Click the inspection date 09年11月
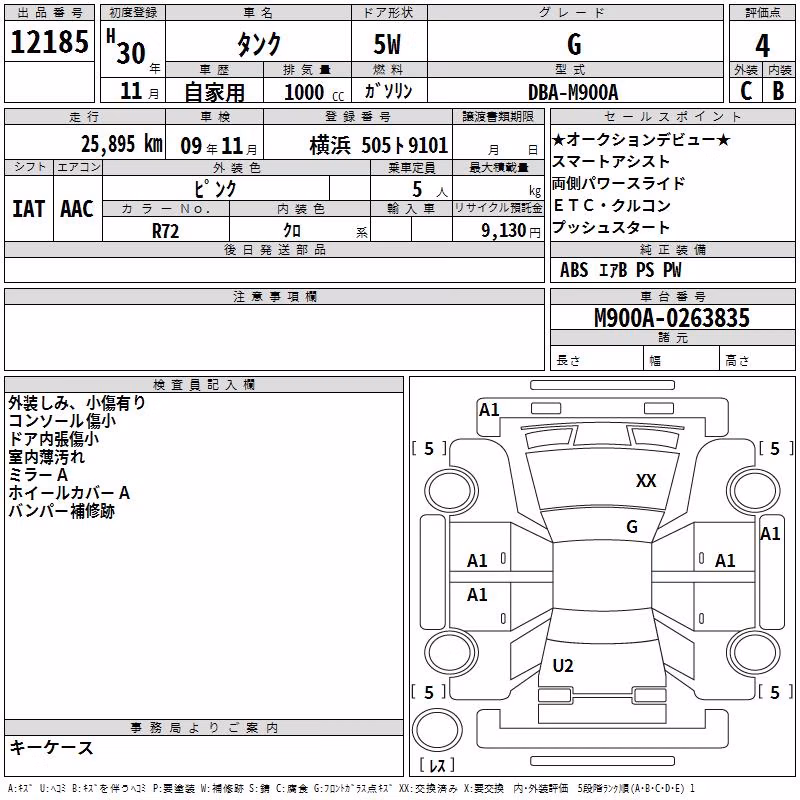Screen dimensions: 800x800 pos(219,146)
